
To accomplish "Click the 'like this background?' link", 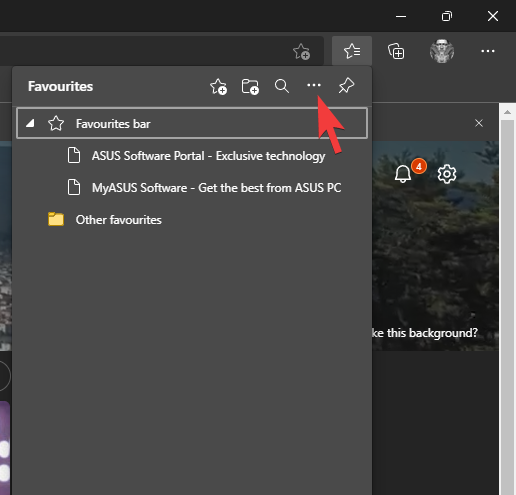I will (x=425, y=333).
